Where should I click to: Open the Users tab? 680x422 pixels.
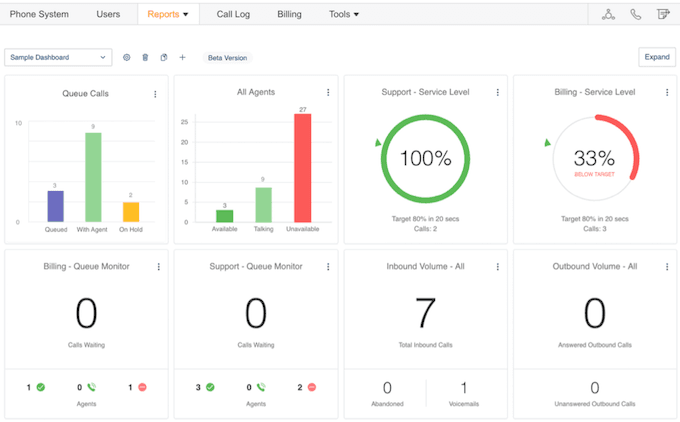point(108,14)
